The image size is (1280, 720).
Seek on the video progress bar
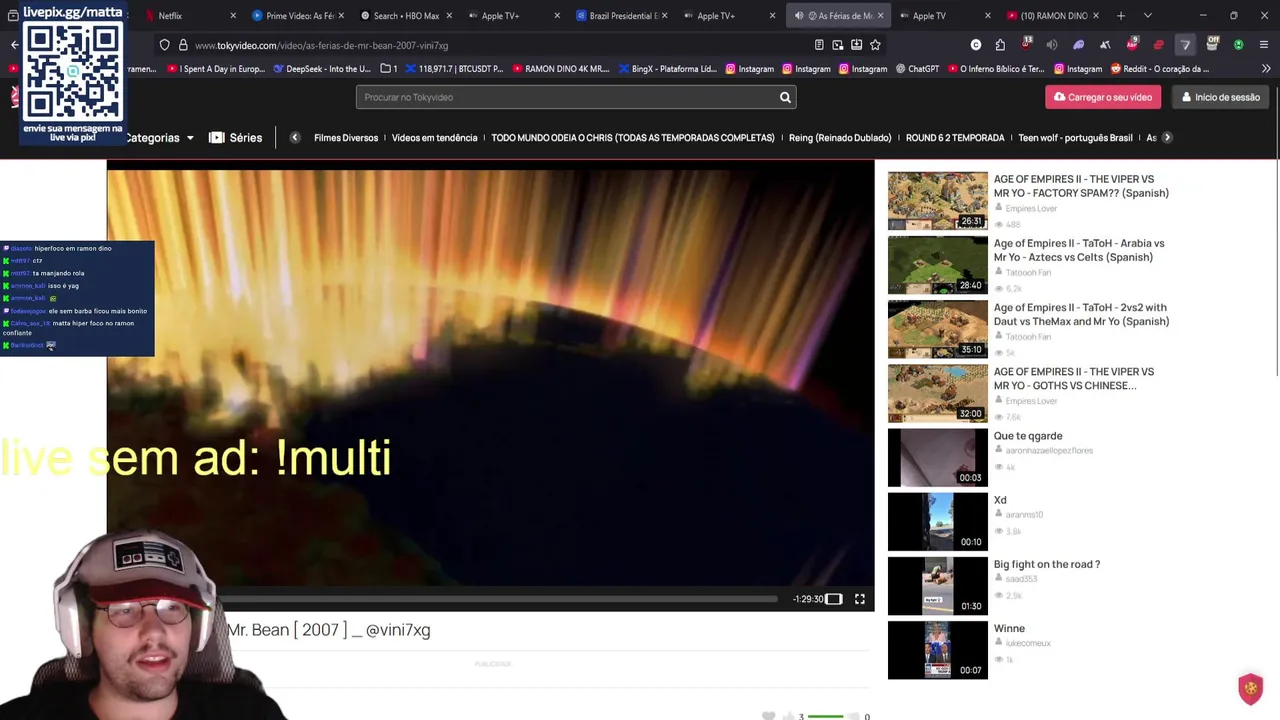(498, 599)
